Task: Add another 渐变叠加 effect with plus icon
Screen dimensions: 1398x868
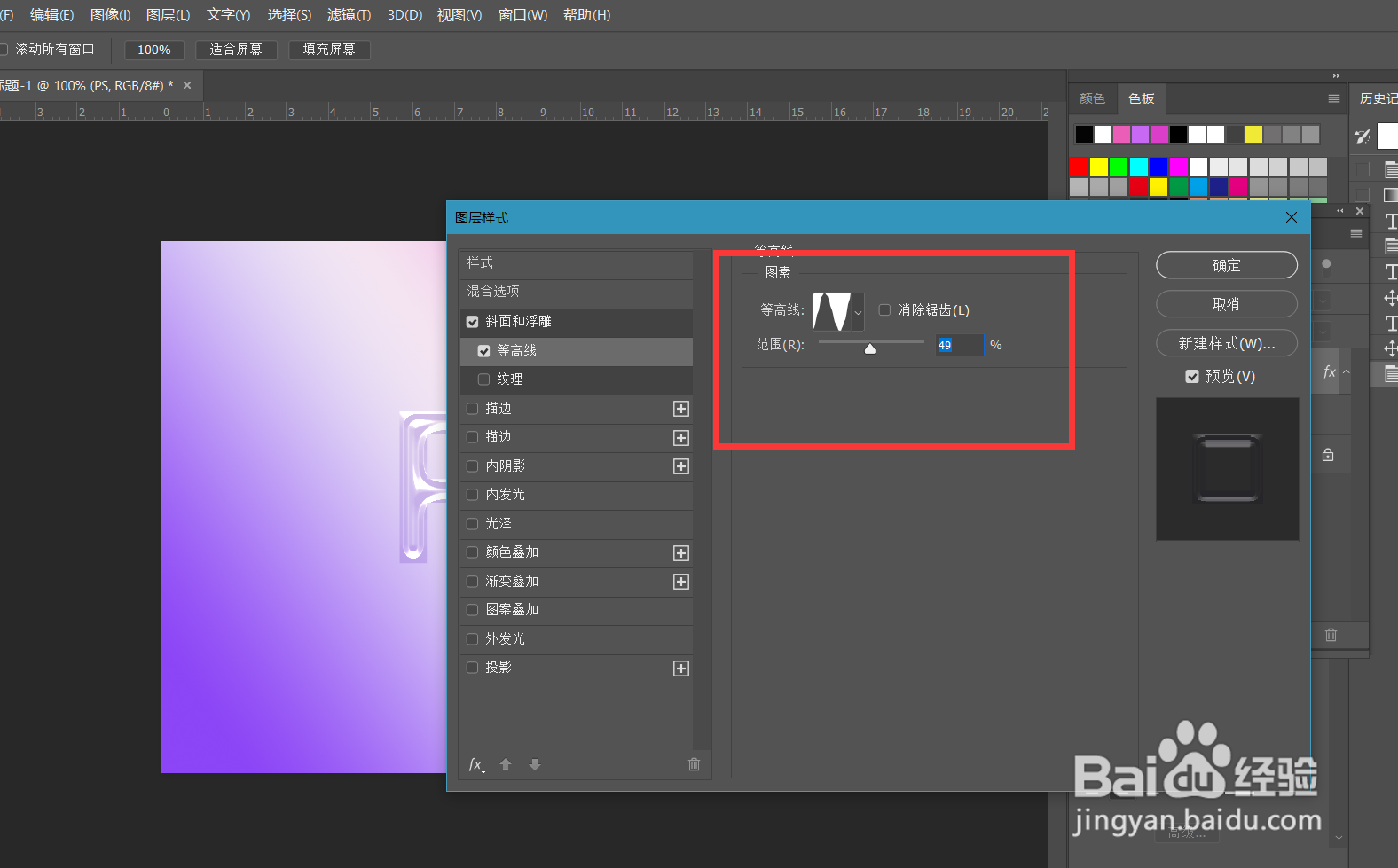Action: 681,582
